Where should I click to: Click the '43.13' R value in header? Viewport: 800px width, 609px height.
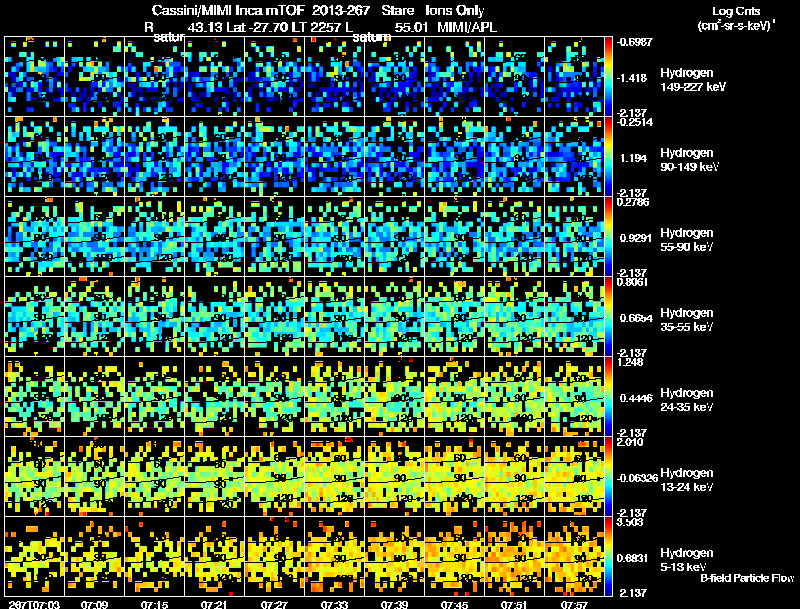tap(205, 27)
